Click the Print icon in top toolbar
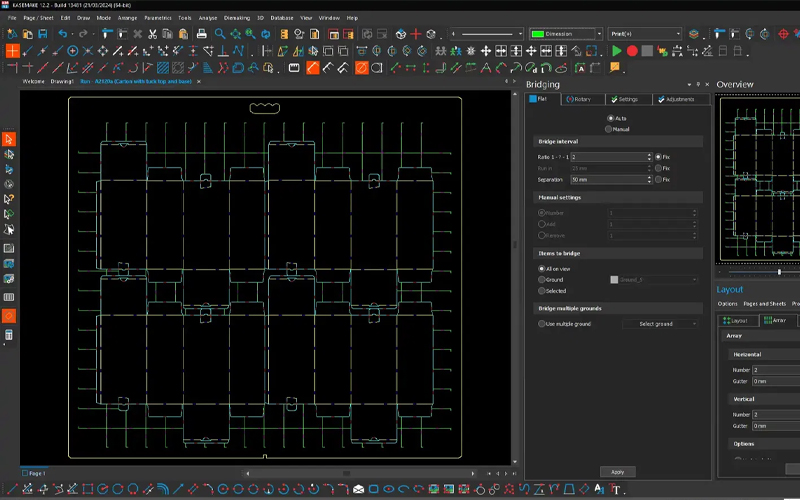 click(x=202, y=34)
